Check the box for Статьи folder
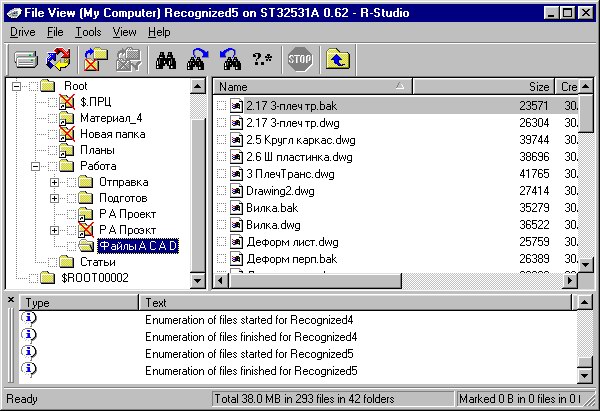 [51, 262]
